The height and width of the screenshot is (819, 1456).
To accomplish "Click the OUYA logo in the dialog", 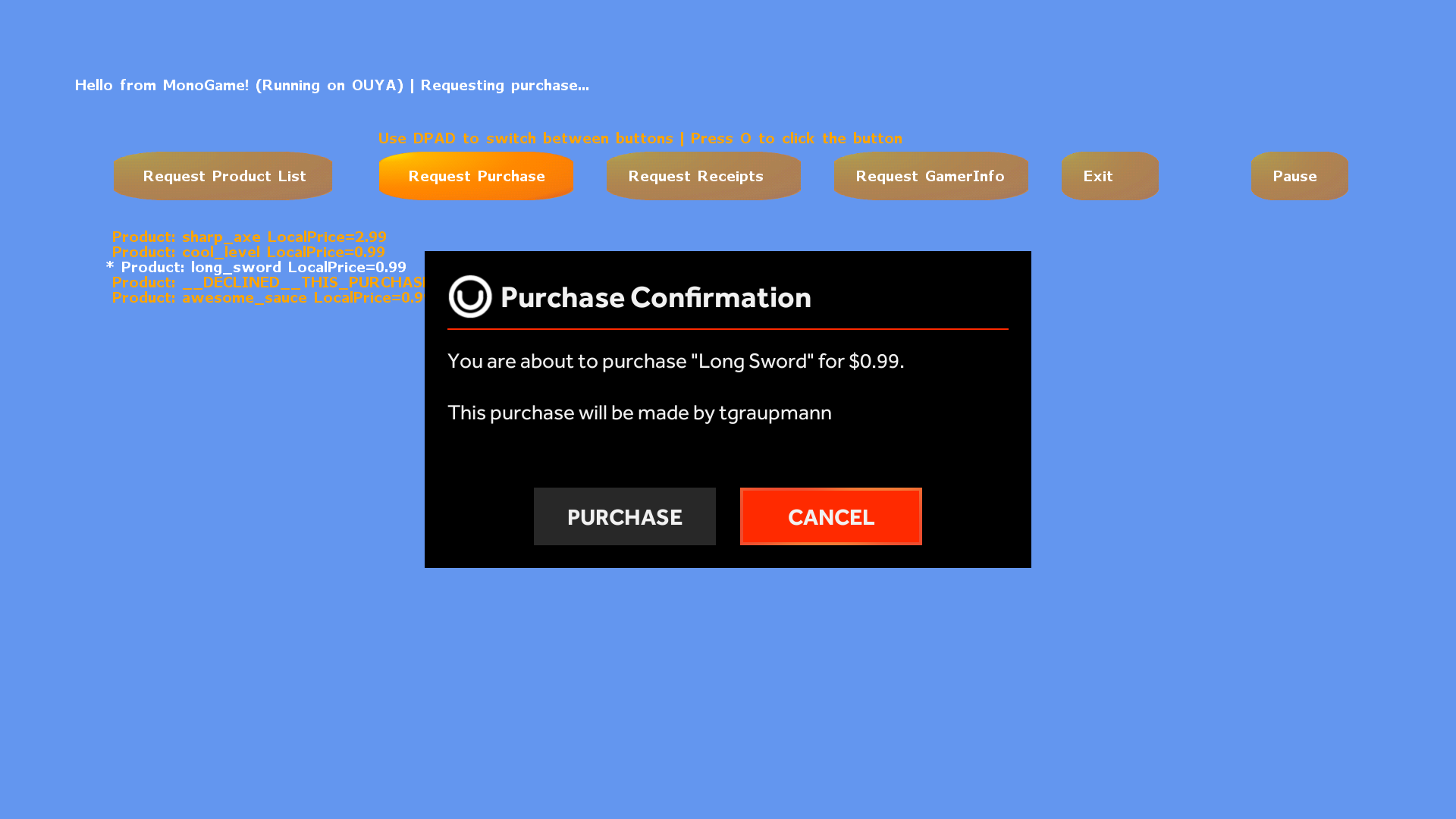I will pos(470,297).
